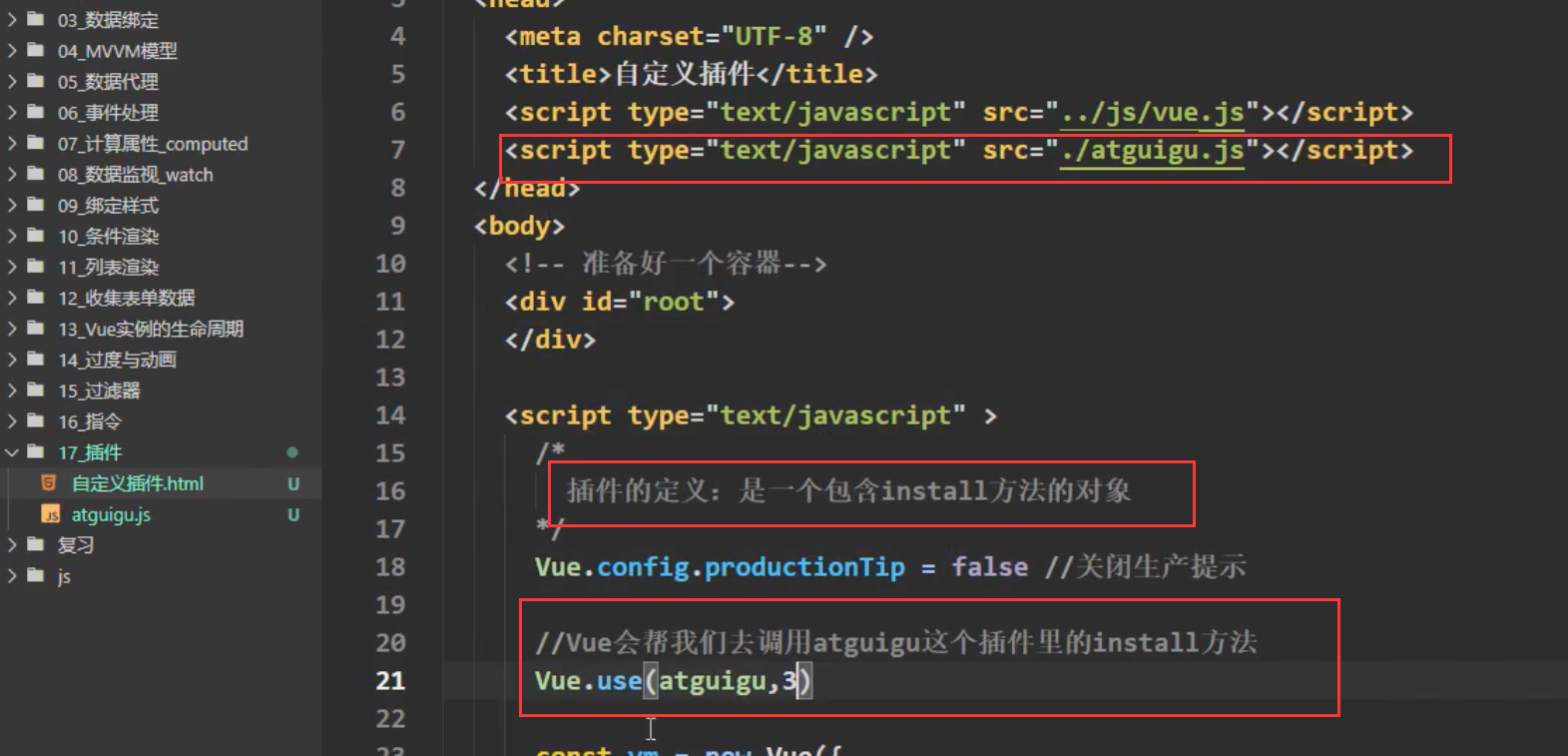Expand the 03_数据绑定 folder chevron
The image size is (1568, 756).
12,20
